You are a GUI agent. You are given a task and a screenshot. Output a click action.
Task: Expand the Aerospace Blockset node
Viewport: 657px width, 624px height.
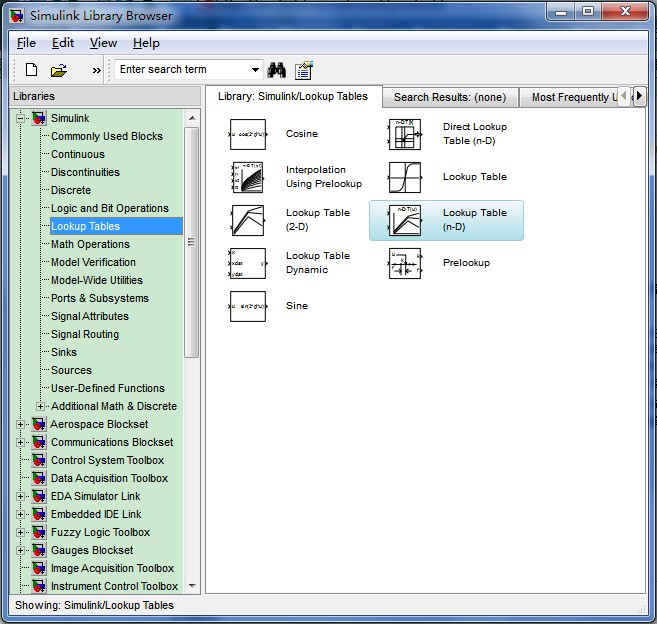pyautogui.click(x=20, y=424)
